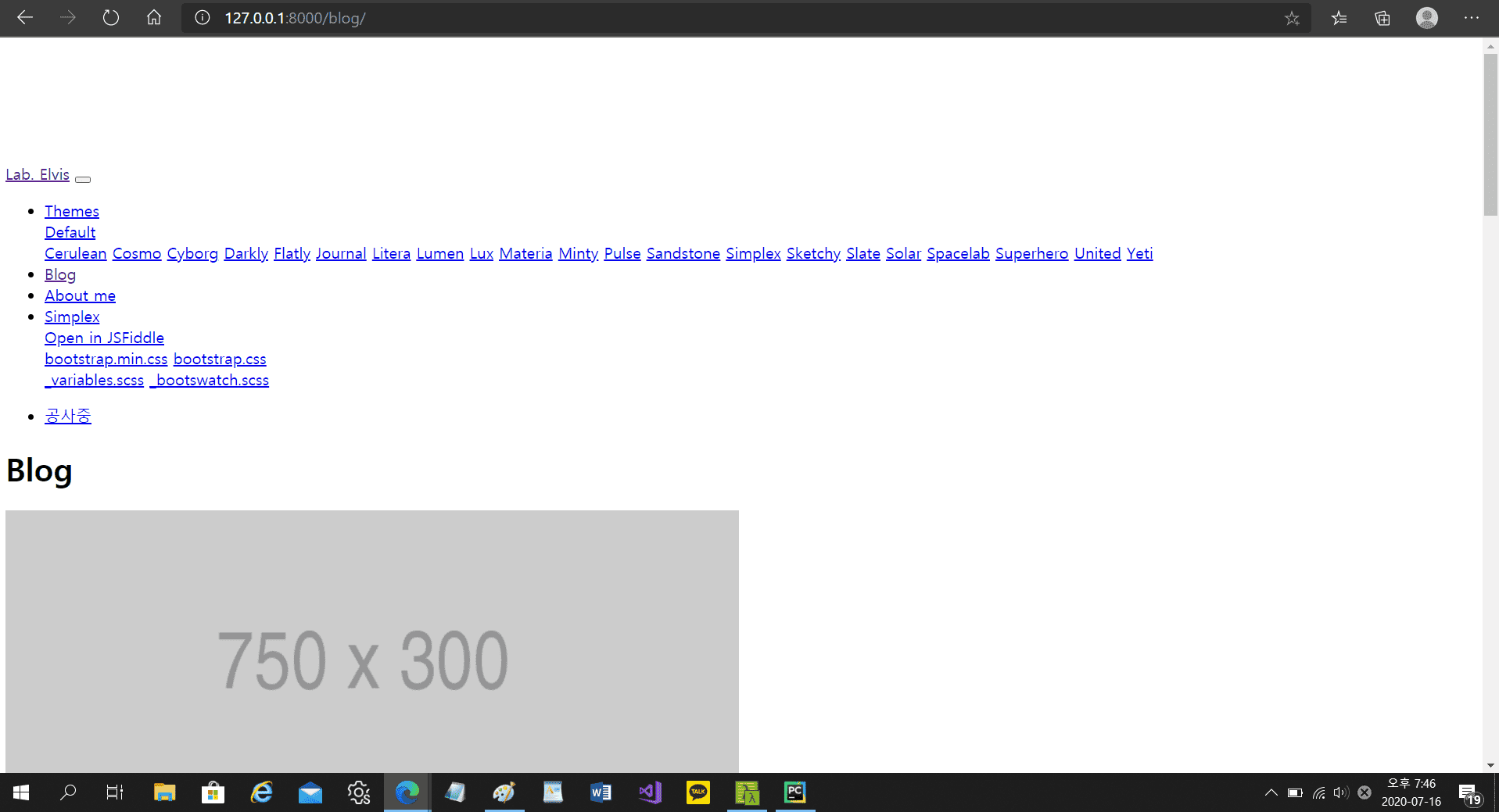Select the Lumen theme
The height and width of the screenshot is (812, 1499).
[x=440, y=253]
